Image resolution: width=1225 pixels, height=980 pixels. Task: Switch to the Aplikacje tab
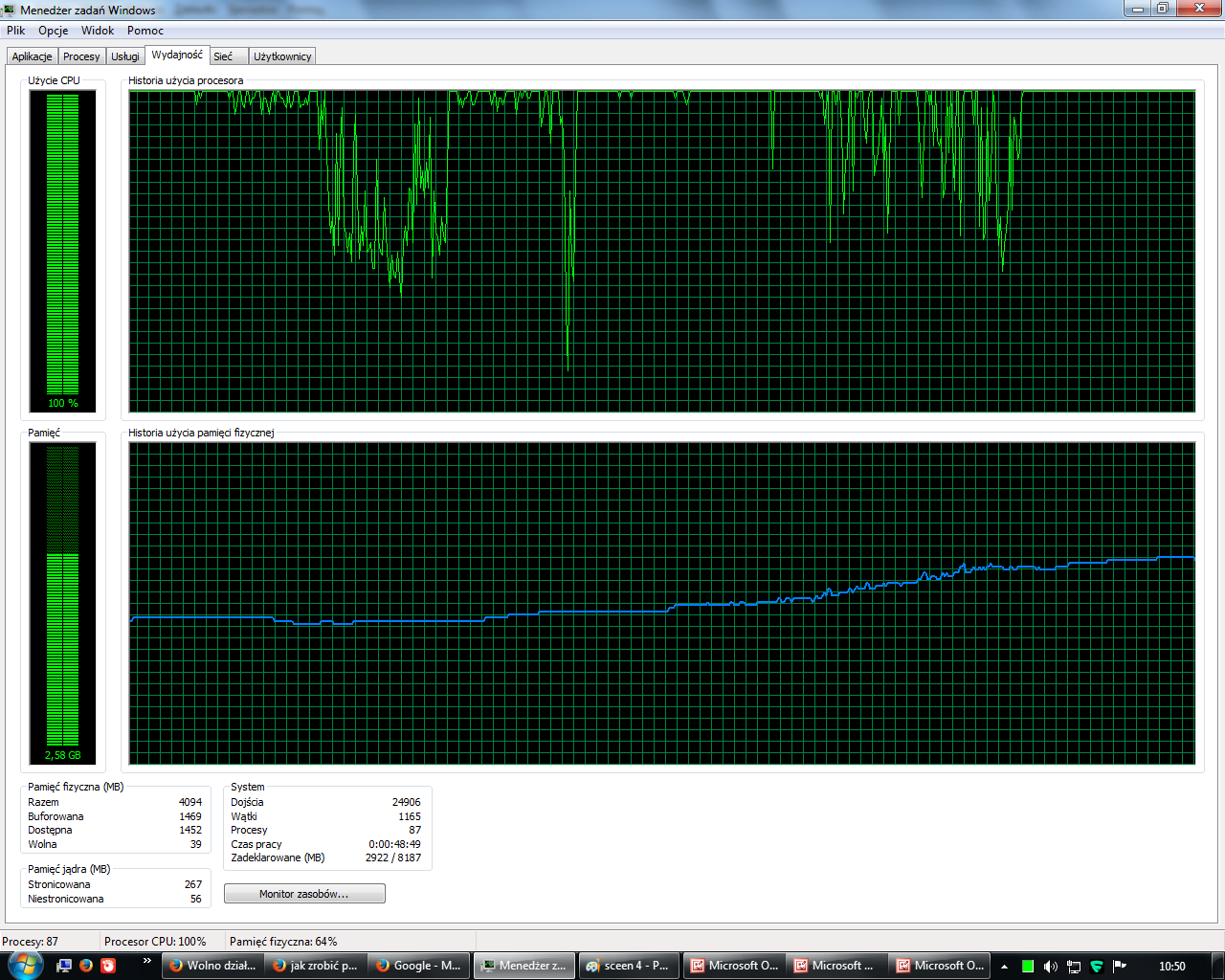(33, 56)
